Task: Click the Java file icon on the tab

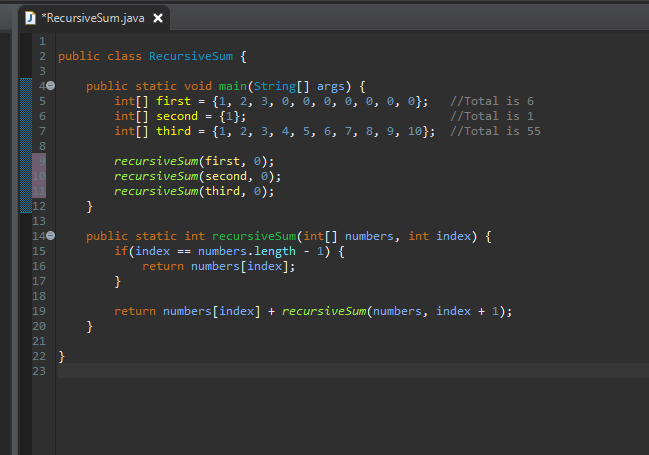Action: click(31, 18)
